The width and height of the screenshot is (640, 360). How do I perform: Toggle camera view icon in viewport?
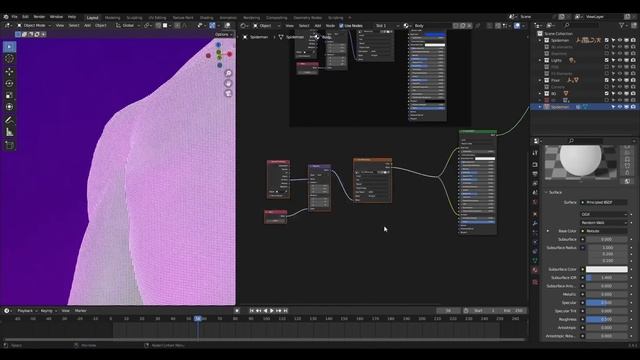click(x=228, y=93)
